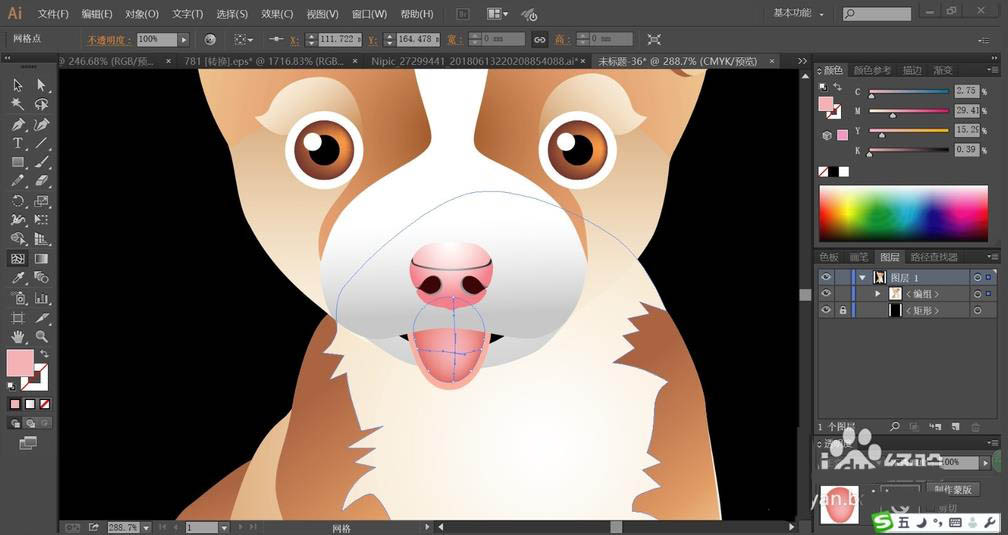The width and height of the screenshot is (1008, 535).
Task: Toggle the lock on the 矩形 layer
Action: coord(842,311)
